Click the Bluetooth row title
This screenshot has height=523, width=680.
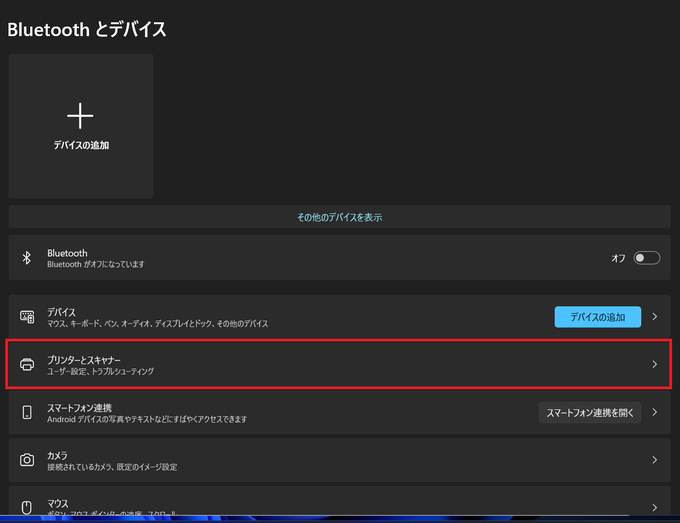(x=67, y=253)
